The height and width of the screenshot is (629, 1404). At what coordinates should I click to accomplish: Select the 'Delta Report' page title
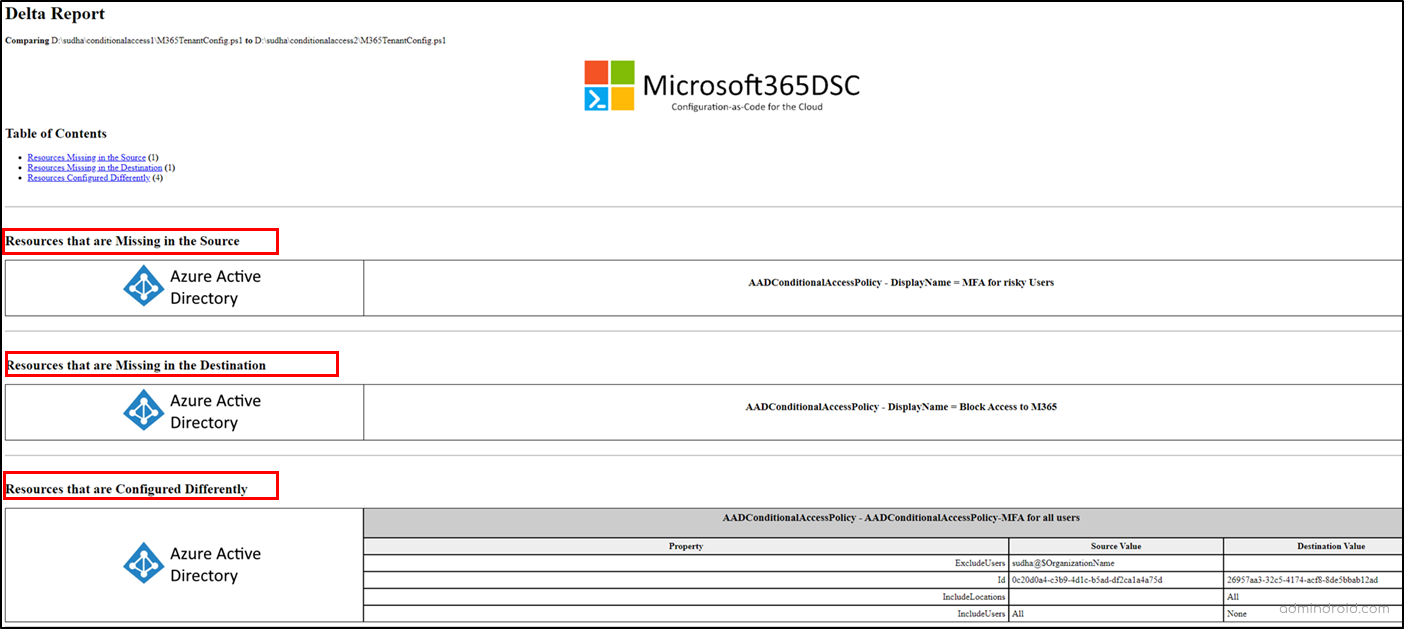[54, 13]
